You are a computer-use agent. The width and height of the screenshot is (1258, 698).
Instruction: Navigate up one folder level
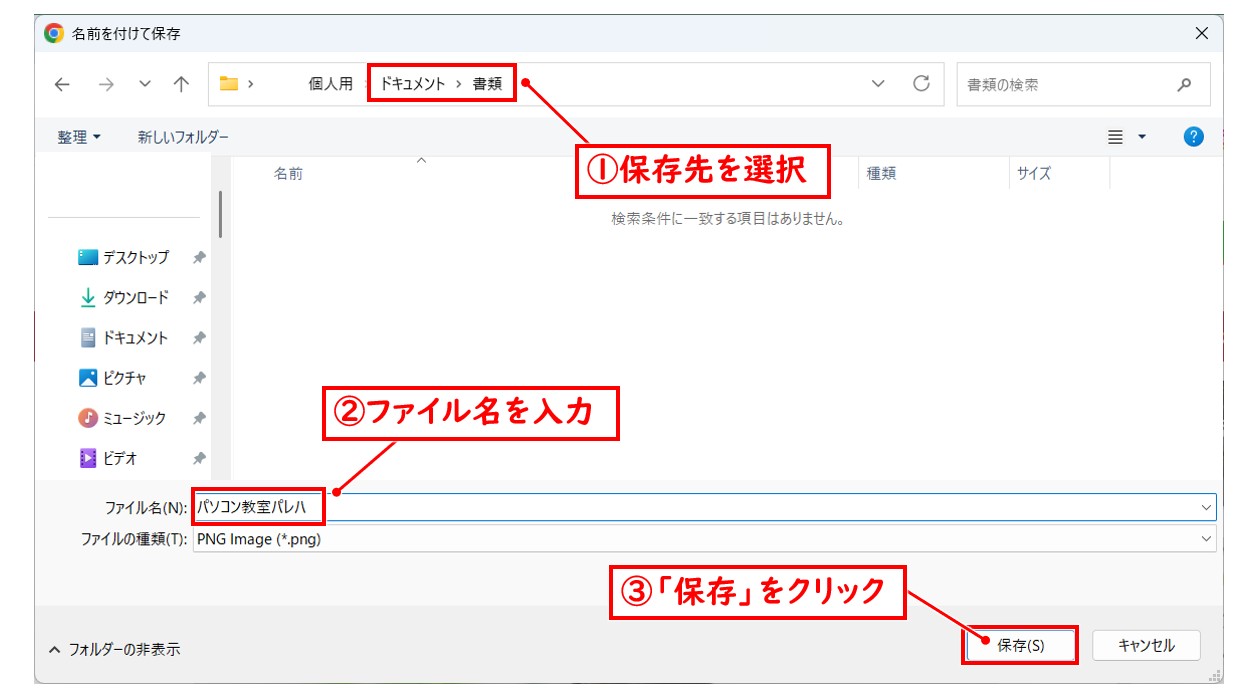pyautogui.click(x=179, y=84)
